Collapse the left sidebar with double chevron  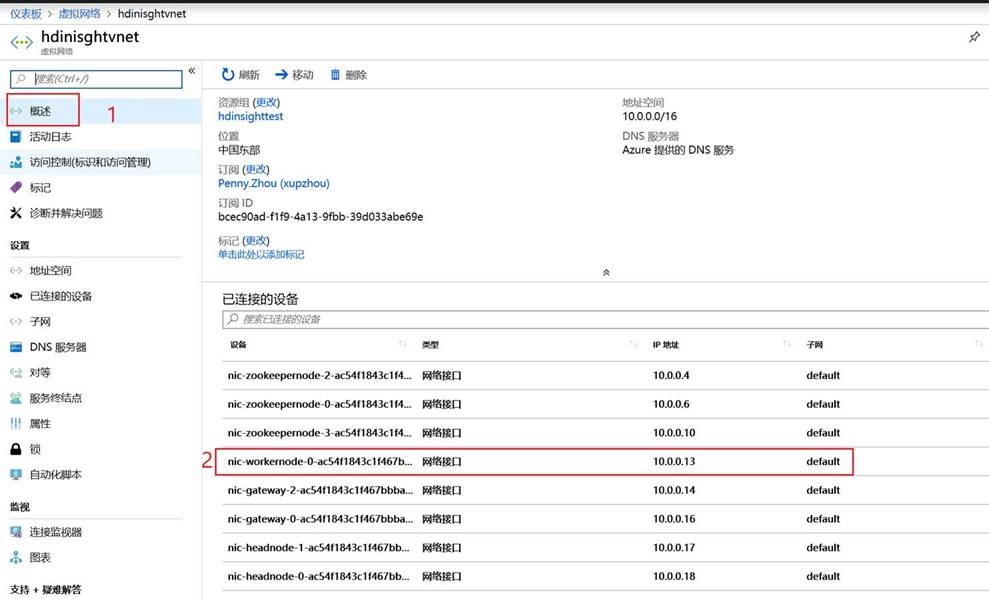192,71
